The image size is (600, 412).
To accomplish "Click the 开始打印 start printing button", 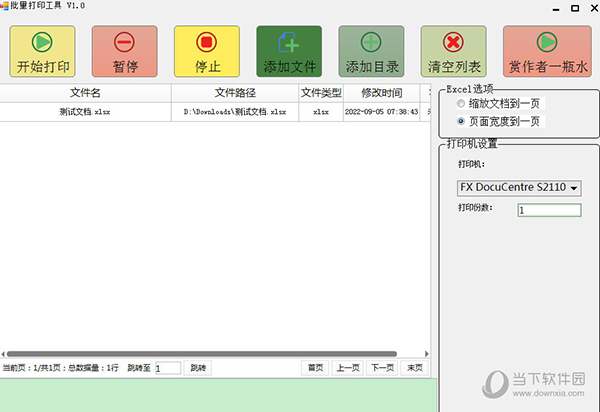I will click(42, 52).
